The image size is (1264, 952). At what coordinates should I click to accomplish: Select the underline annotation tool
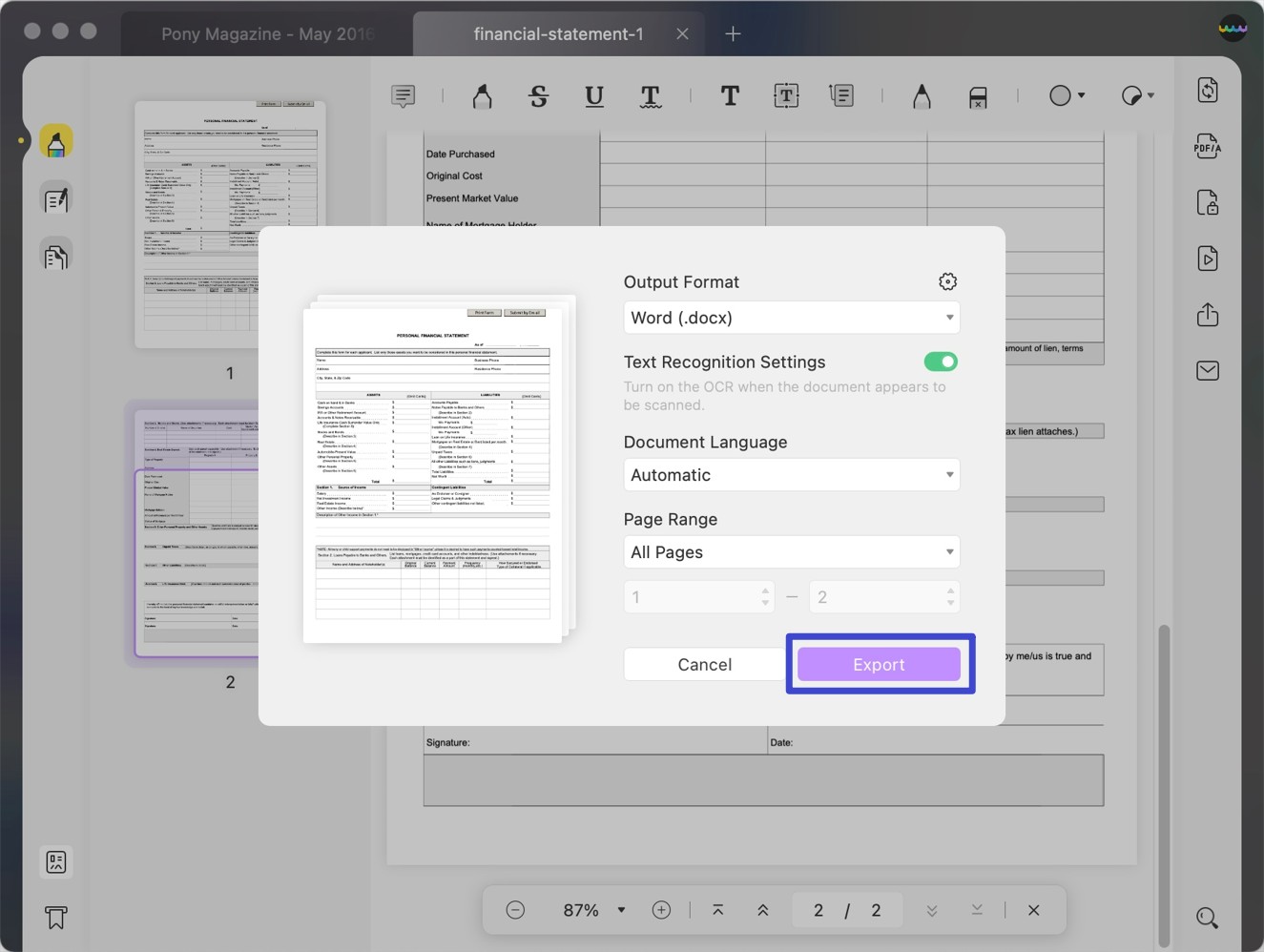point(594,95)
